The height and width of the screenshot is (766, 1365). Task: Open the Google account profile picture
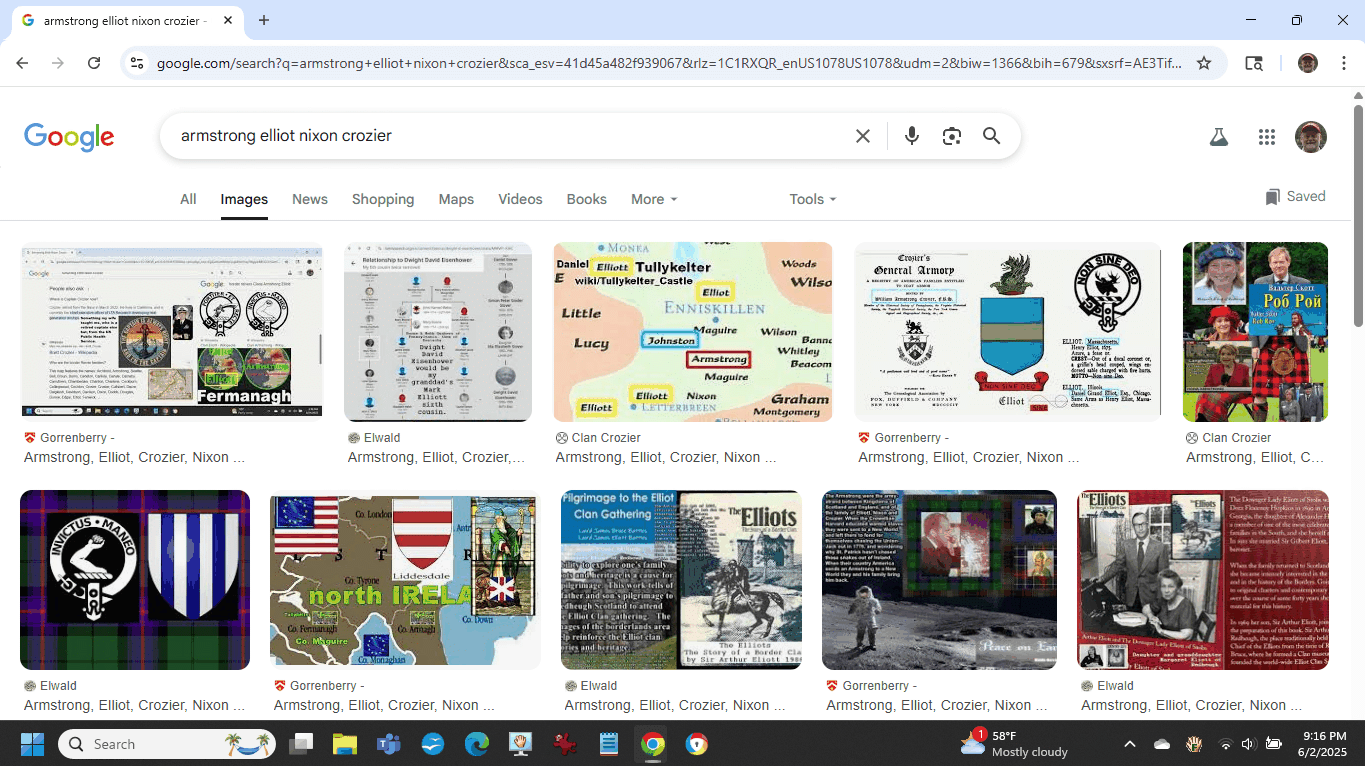[1310, 137]
